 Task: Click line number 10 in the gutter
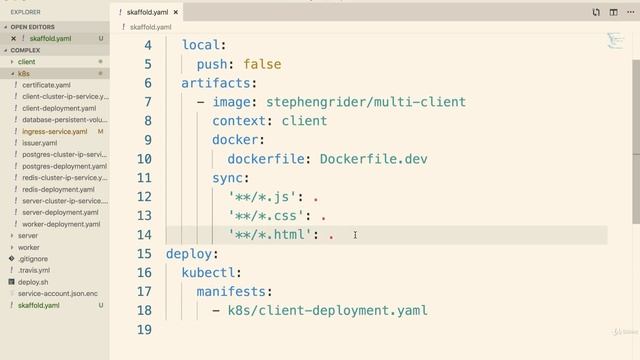pos(144,159)
